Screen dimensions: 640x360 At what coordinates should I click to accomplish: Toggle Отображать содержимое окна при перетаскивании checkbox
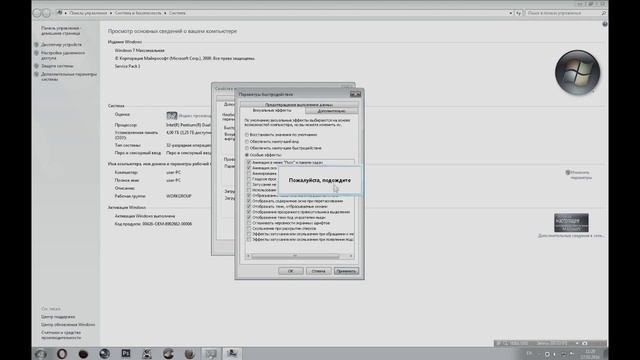click(249, 201)
